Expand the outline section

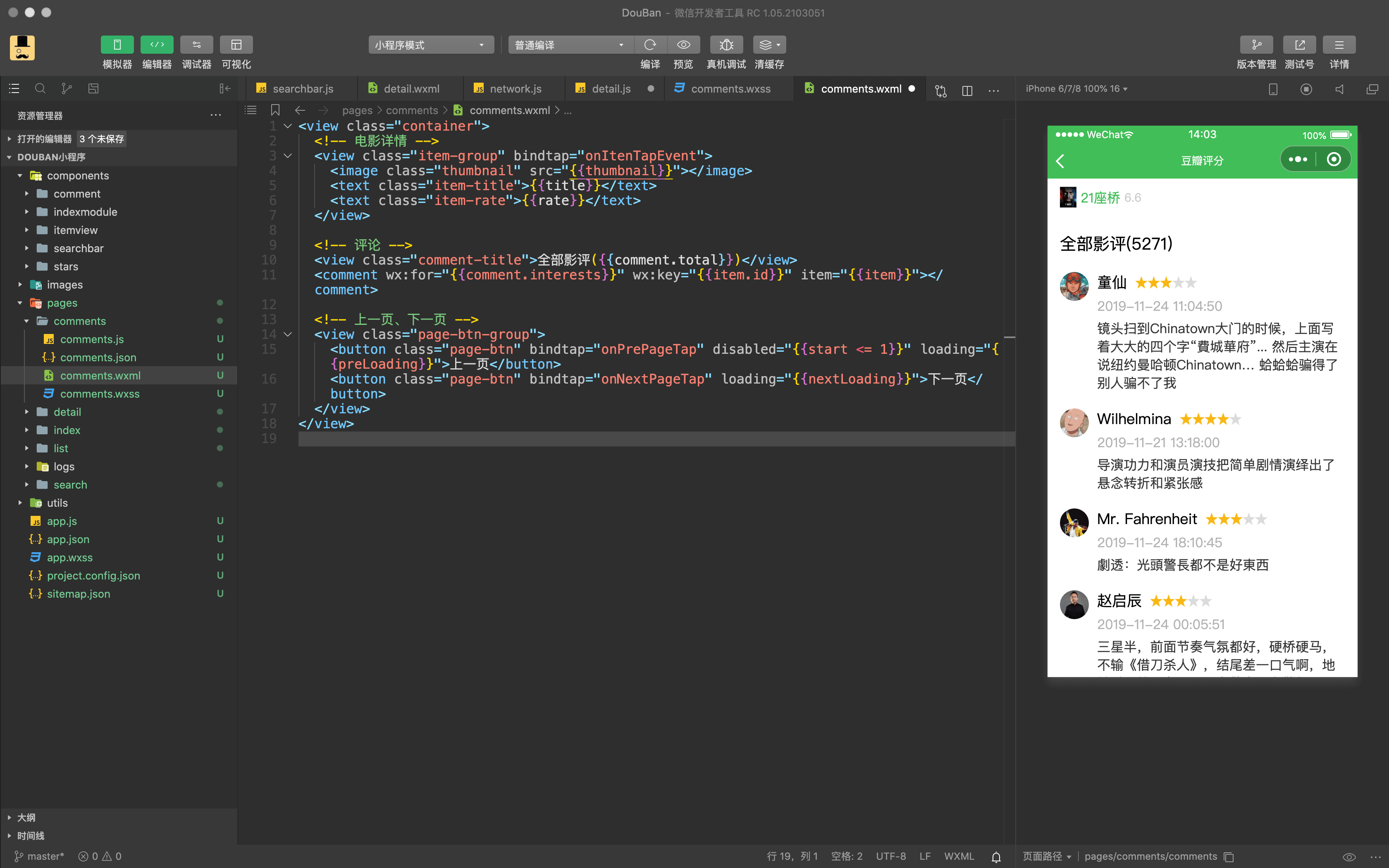pos(119,818)
